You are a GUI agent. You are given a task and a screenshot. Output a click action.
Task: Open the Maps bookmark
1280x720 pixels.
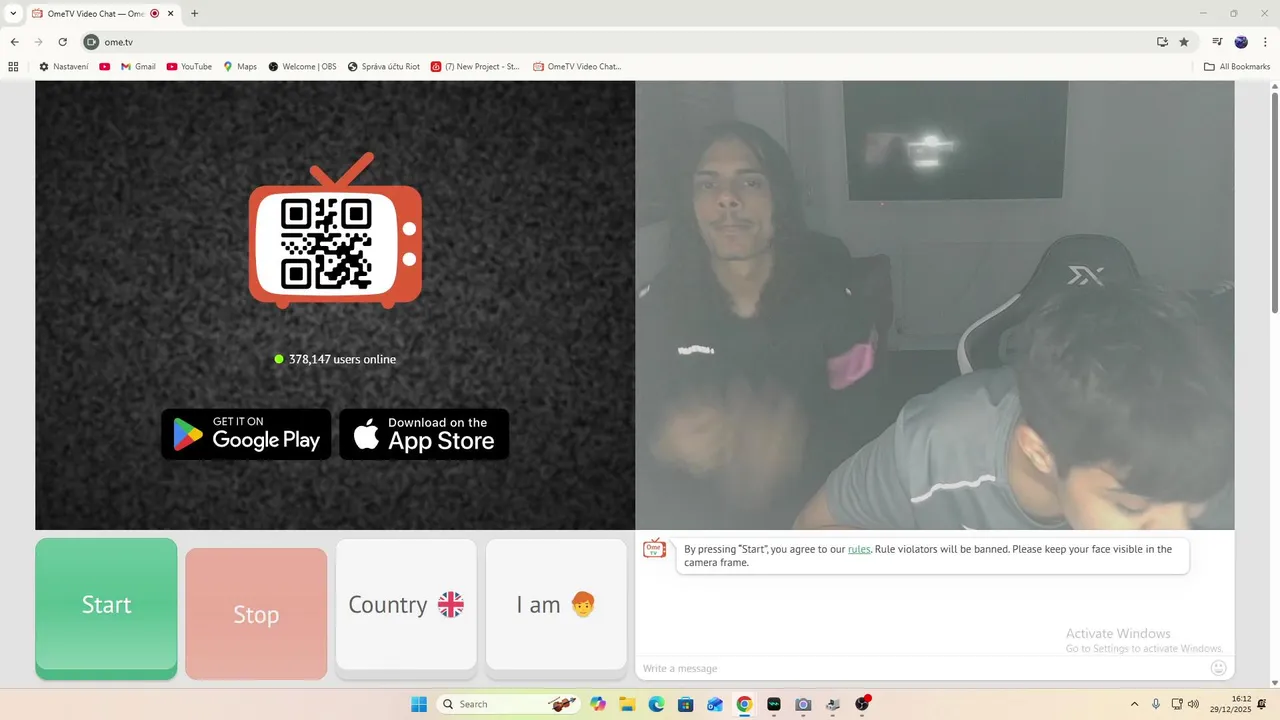[240, 67]
